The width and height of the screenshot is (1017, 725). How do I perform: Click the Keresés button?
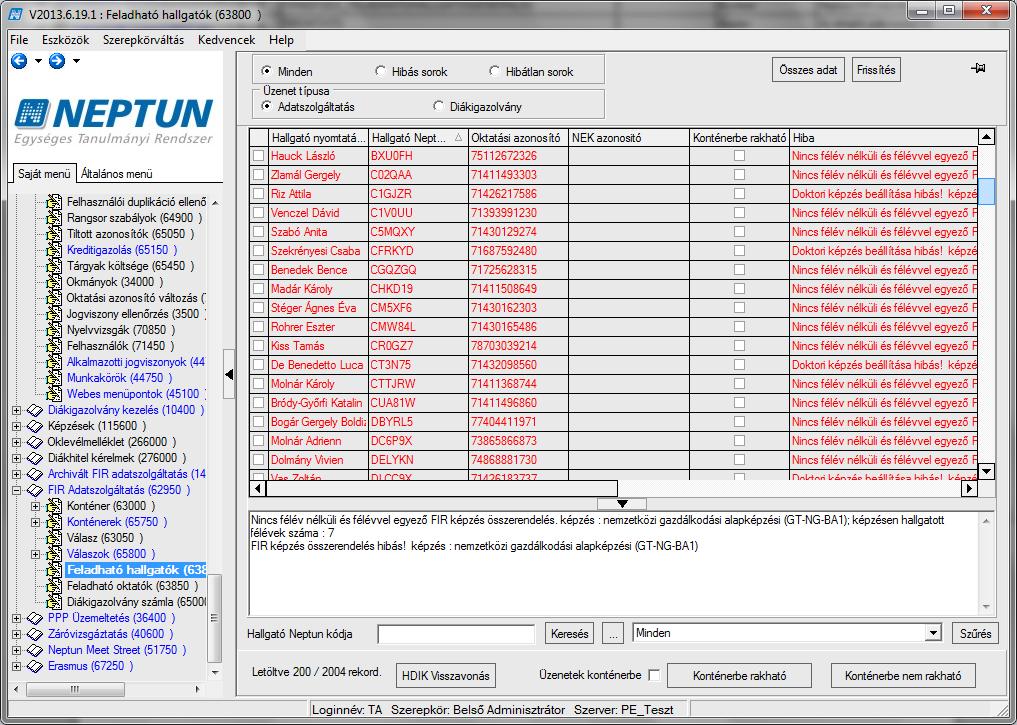pos(569,634)
